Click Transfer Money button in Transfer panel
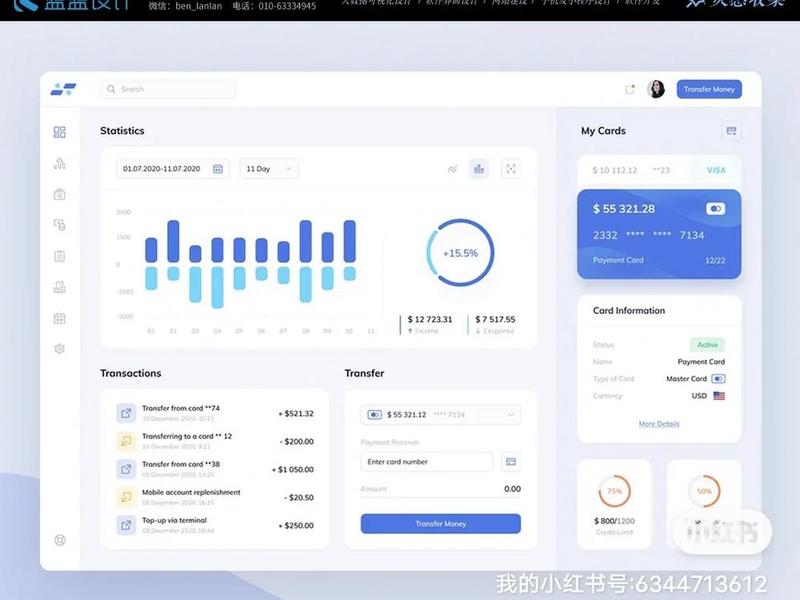The image size is (800, 600). pos(441,524)
